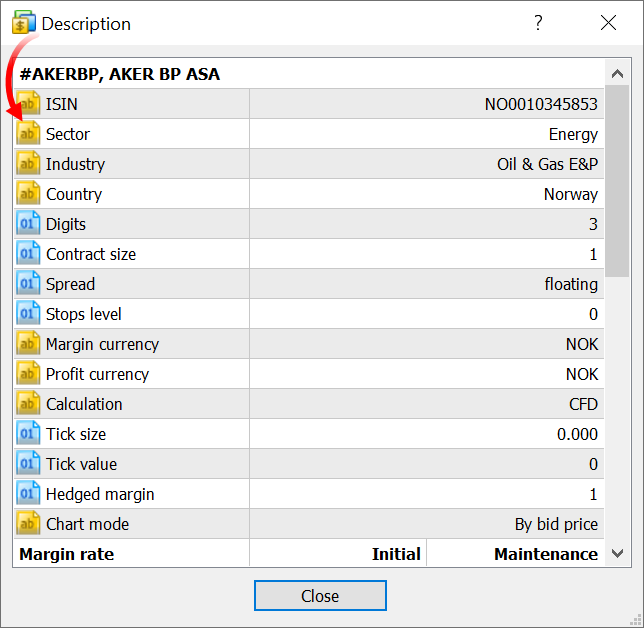Click the Tick value row icon
644x628 pixels.
coord(28,464)
